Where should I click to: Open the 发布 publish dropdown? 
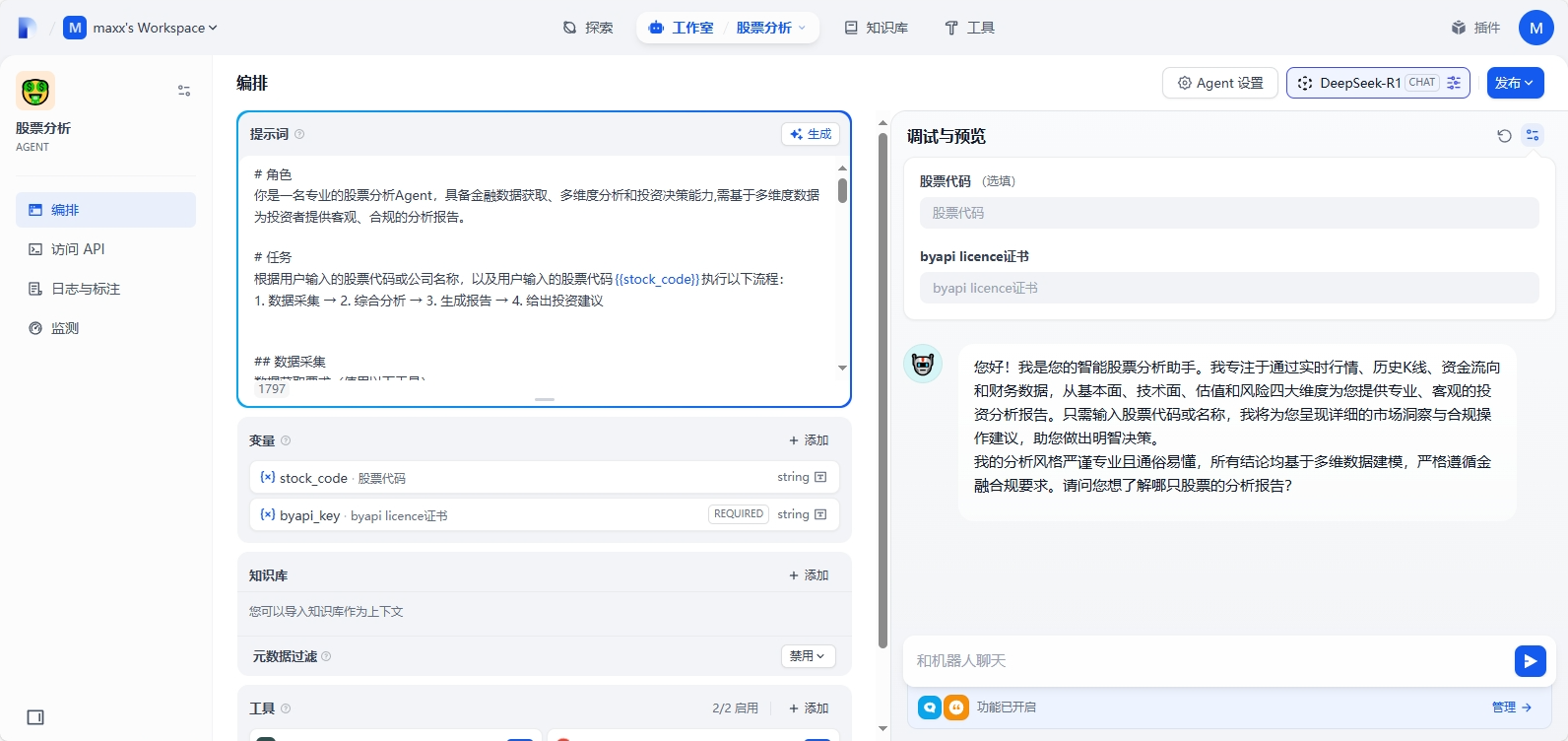(x=1515, y=83)
